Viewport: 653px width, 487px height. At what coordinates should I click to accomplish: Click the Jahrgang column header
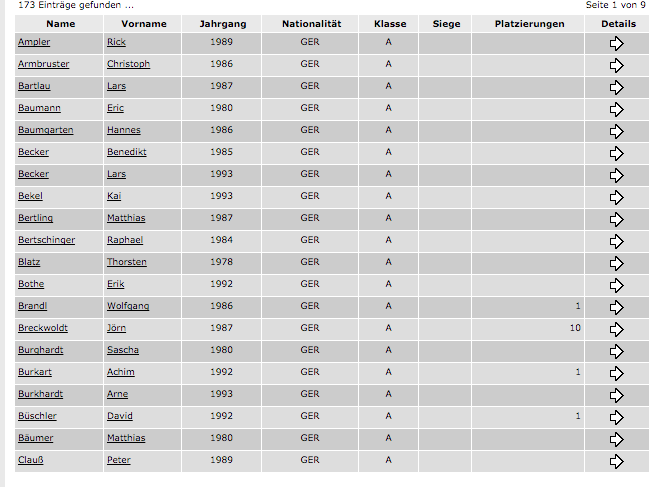pyautogui.click(x=223, y=23)
